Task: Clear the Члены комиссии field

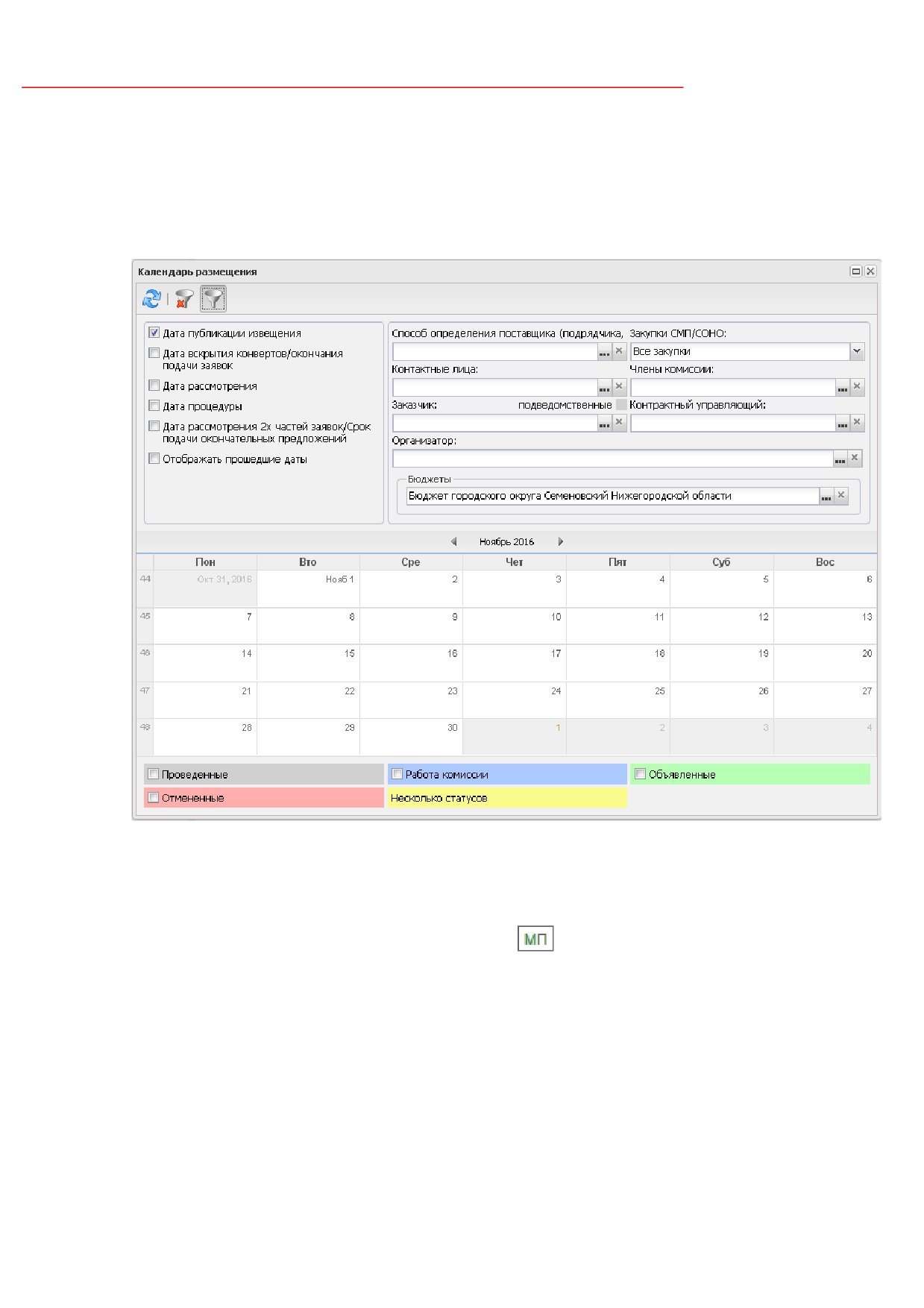Action: click(857, 387)
